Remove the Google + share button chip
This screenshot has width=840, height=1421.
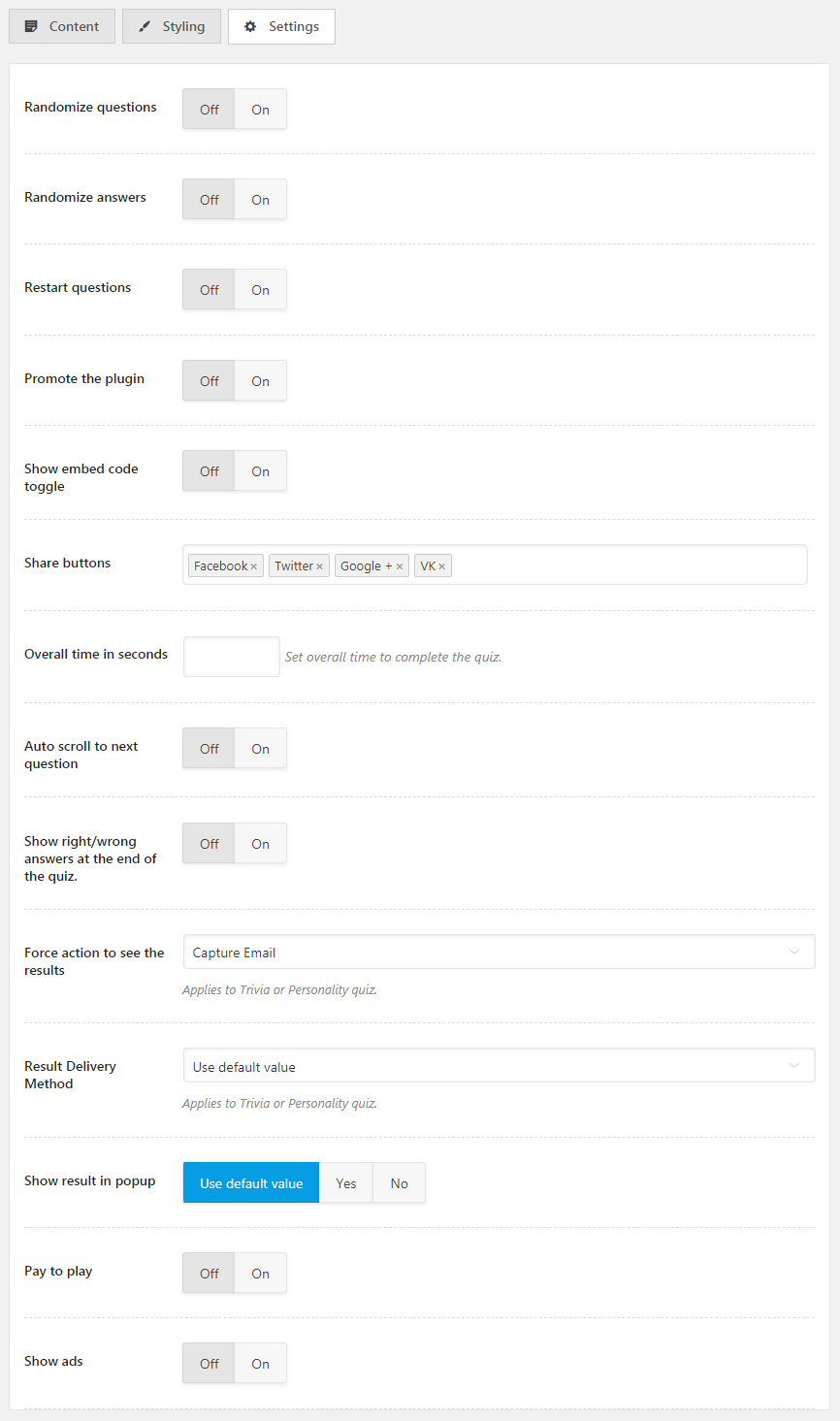click(x=399, y=565)
